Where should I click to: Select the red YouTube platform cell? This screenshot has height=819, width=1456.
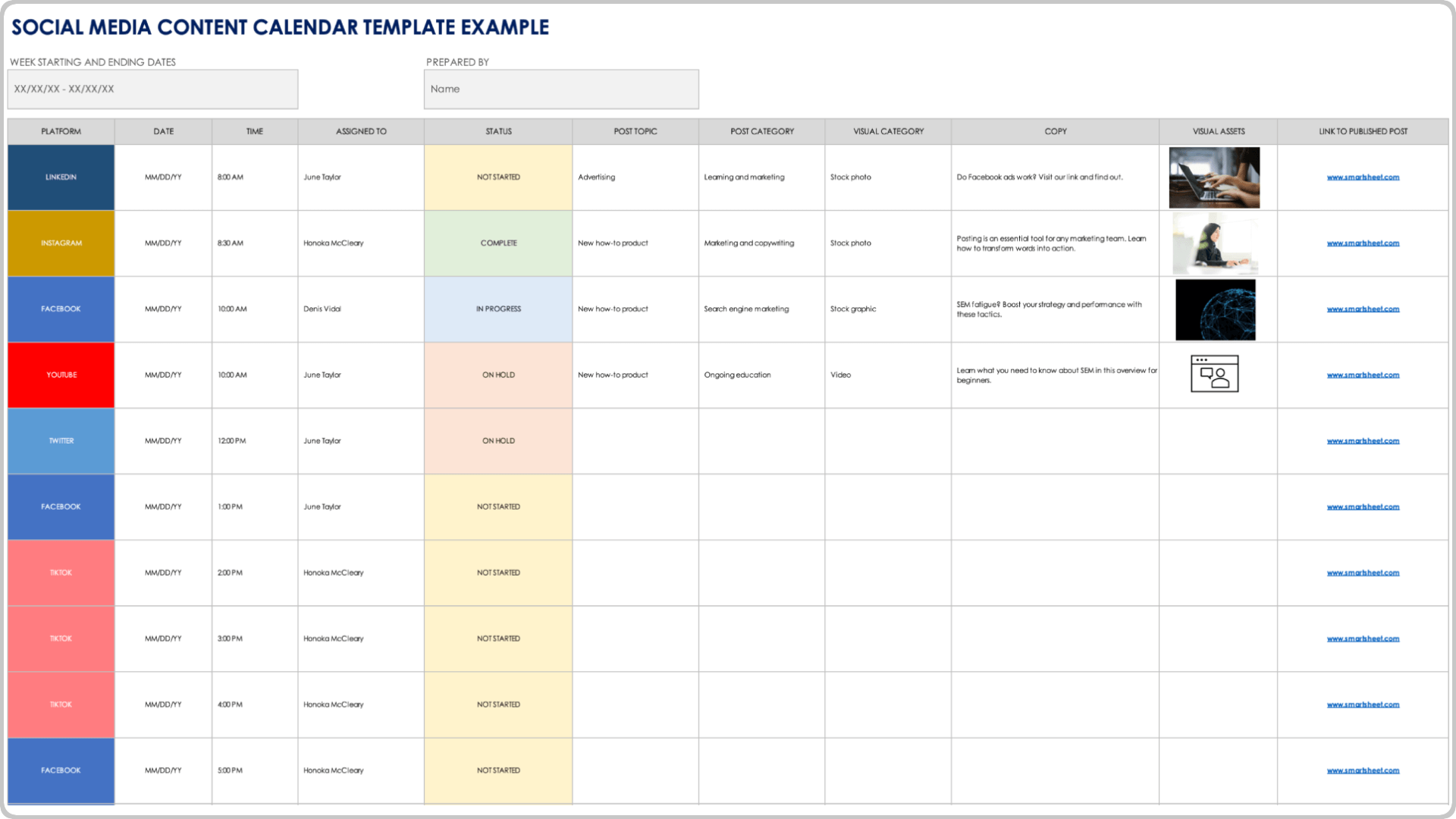pos(61,375)
